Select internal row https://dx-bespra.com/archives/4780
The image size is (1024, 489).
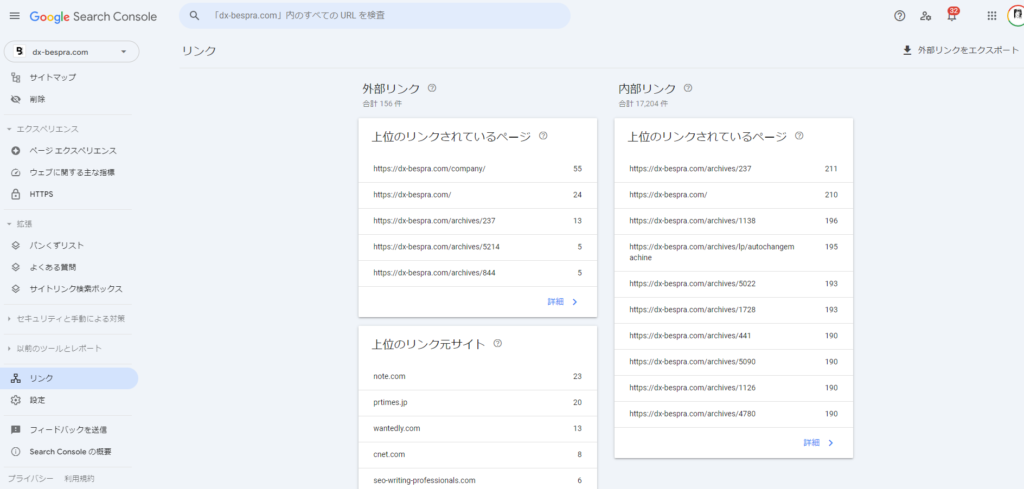coord(733,415)
